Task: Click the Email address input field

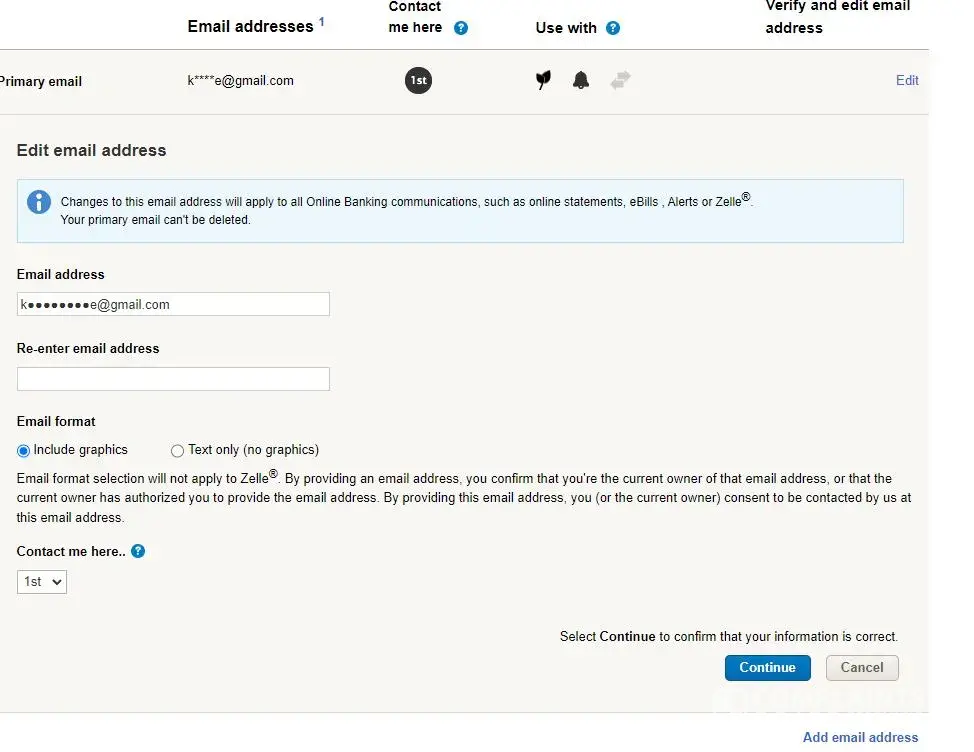Action: coord(173,305)
